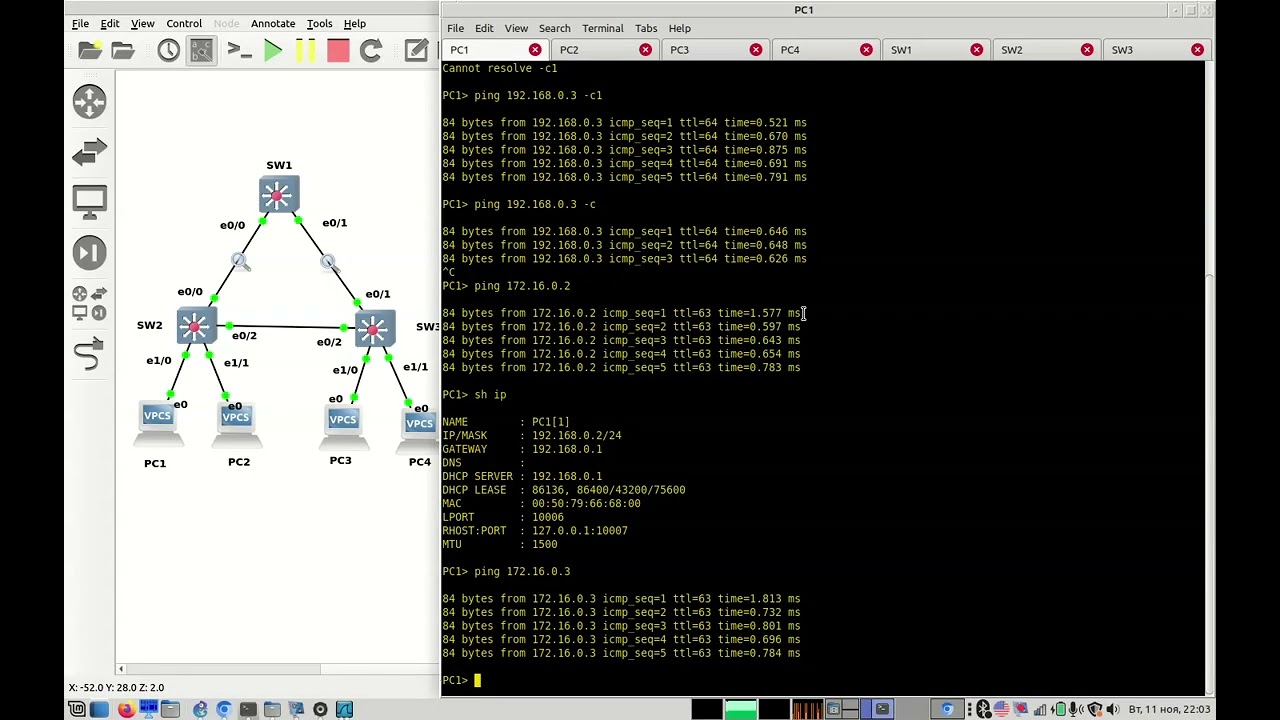Open GNS3 Help menu
The height and width of the screenshot is (720, 1280).
(355, 23)
